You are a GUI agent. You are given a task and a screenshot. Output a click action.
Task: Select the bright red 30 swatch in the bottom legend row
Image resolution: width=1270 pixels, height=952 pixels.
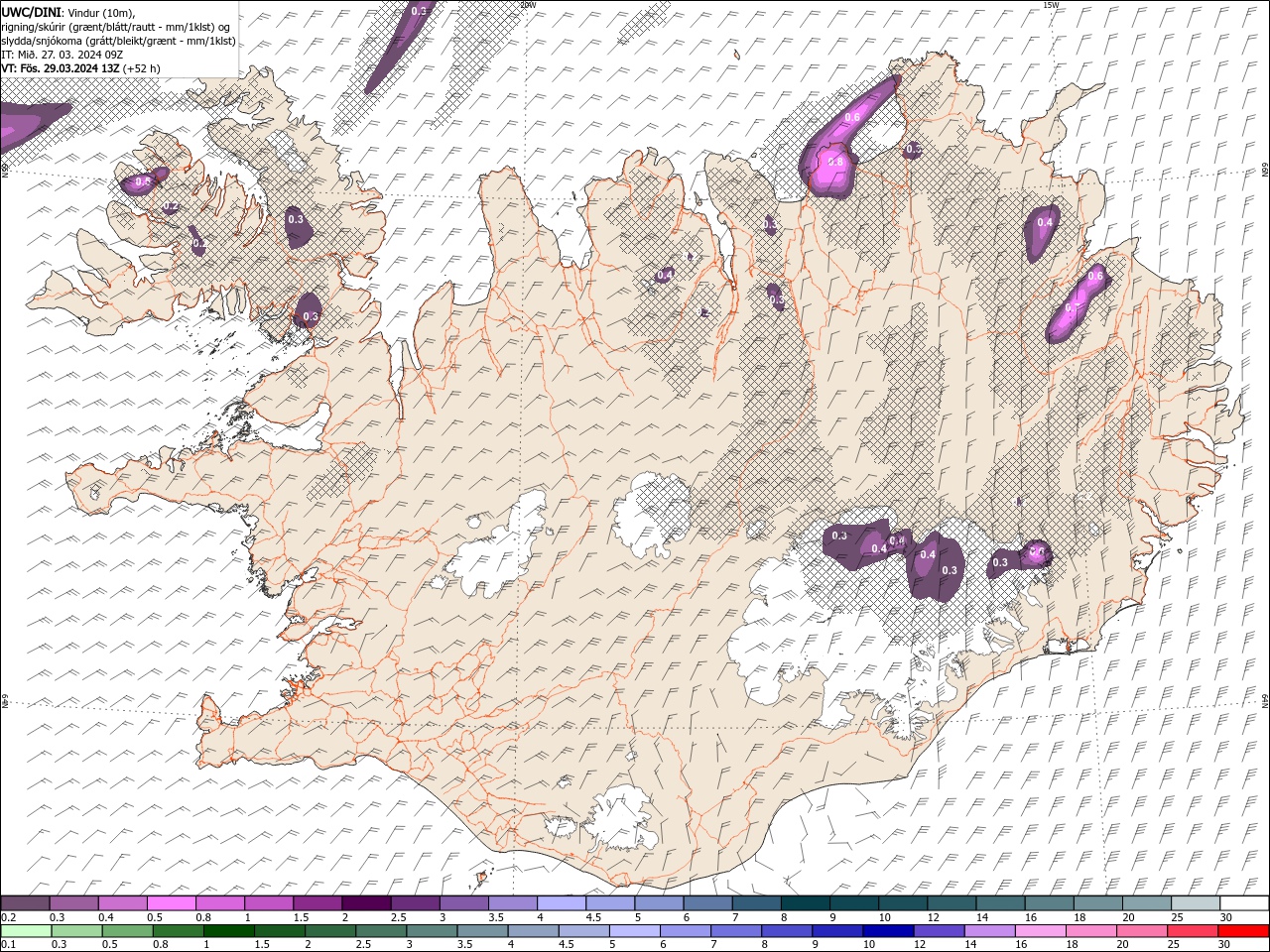click(1242, 931)
